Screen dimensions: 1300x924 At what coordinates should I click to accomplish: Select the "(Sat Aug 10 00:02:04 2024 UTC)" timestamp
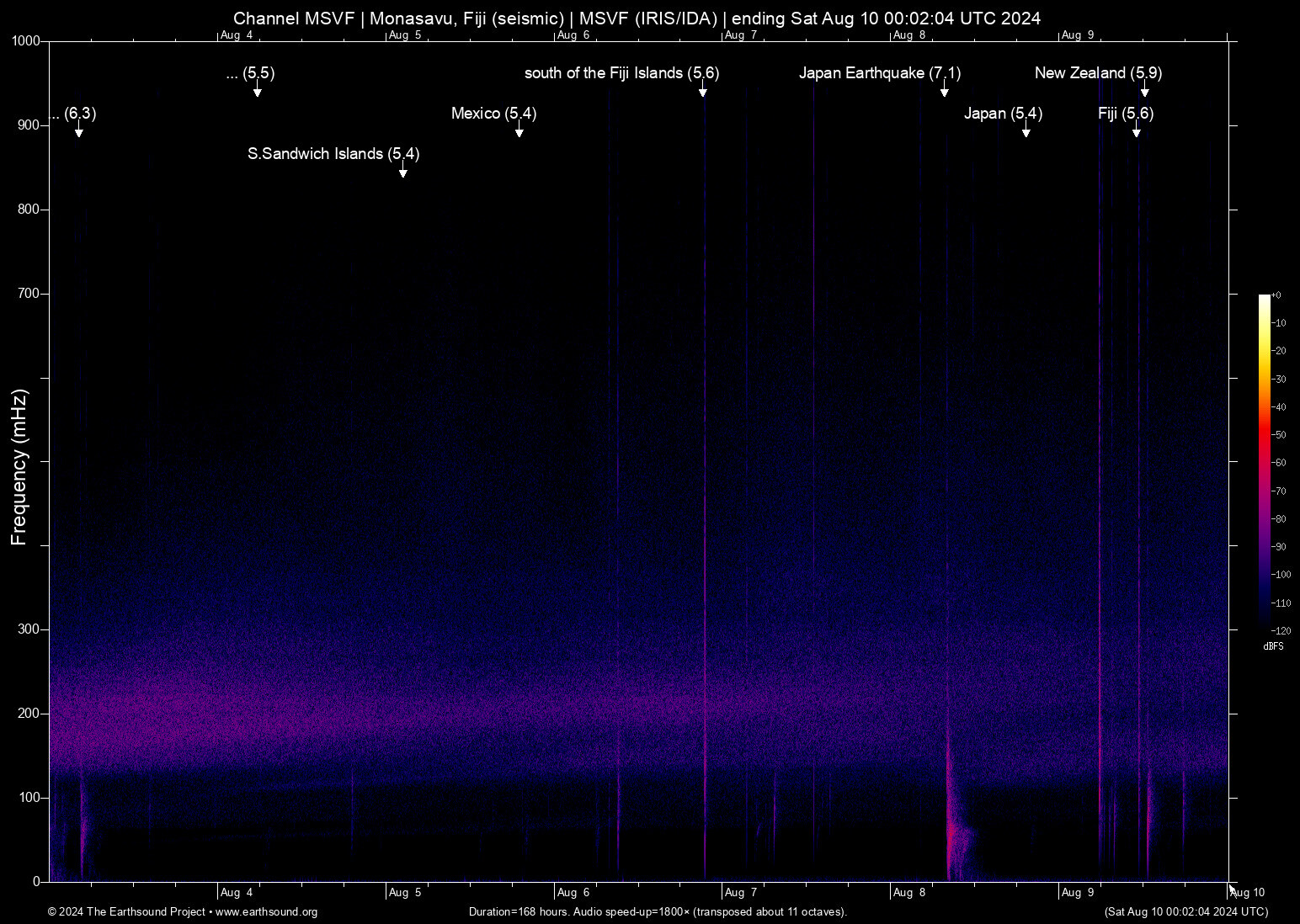click(x=1186, y=912)
